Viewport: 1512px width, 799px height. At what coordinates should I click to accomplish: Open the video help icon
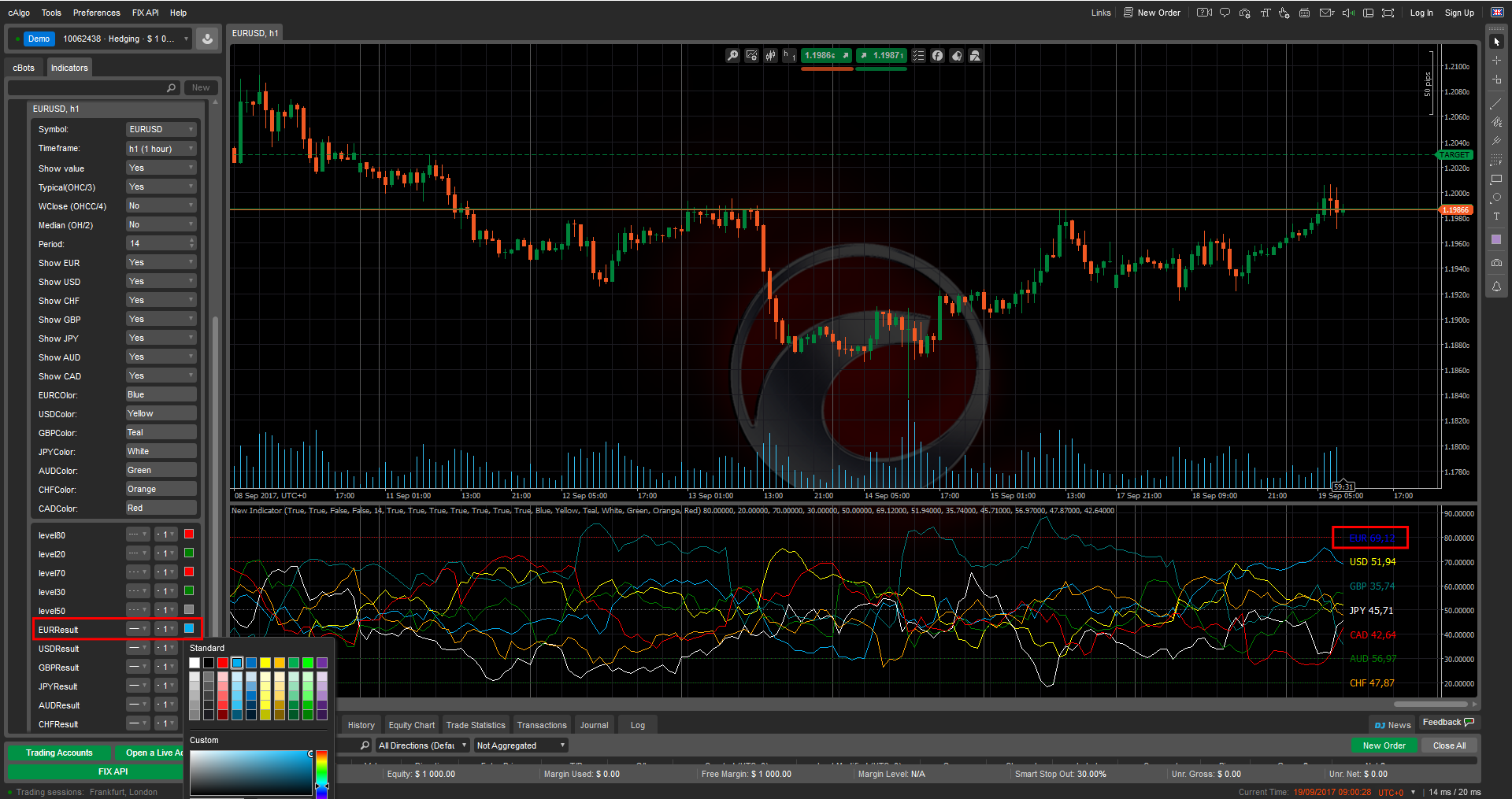click(1204, 13)
